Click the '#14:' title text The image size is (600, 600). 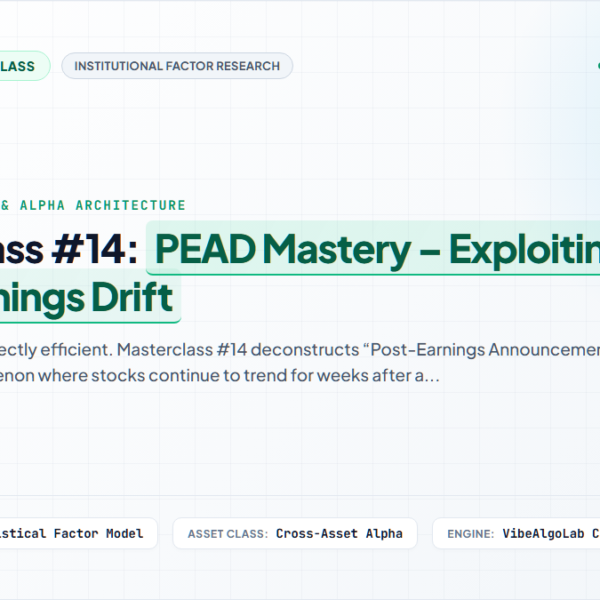tap(95, 249)
